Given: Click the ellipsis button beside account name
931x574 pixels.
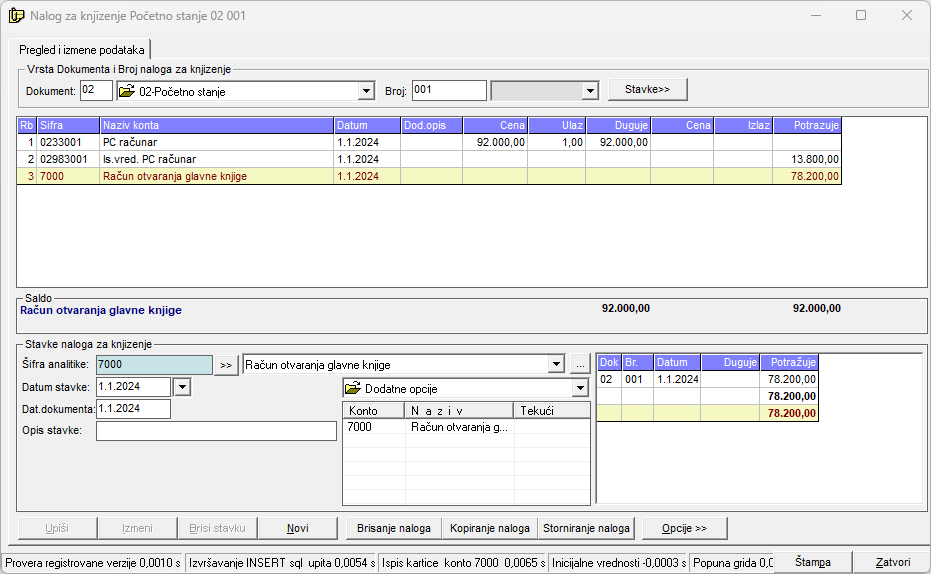Looking at the screenshot, I should 582,365.
